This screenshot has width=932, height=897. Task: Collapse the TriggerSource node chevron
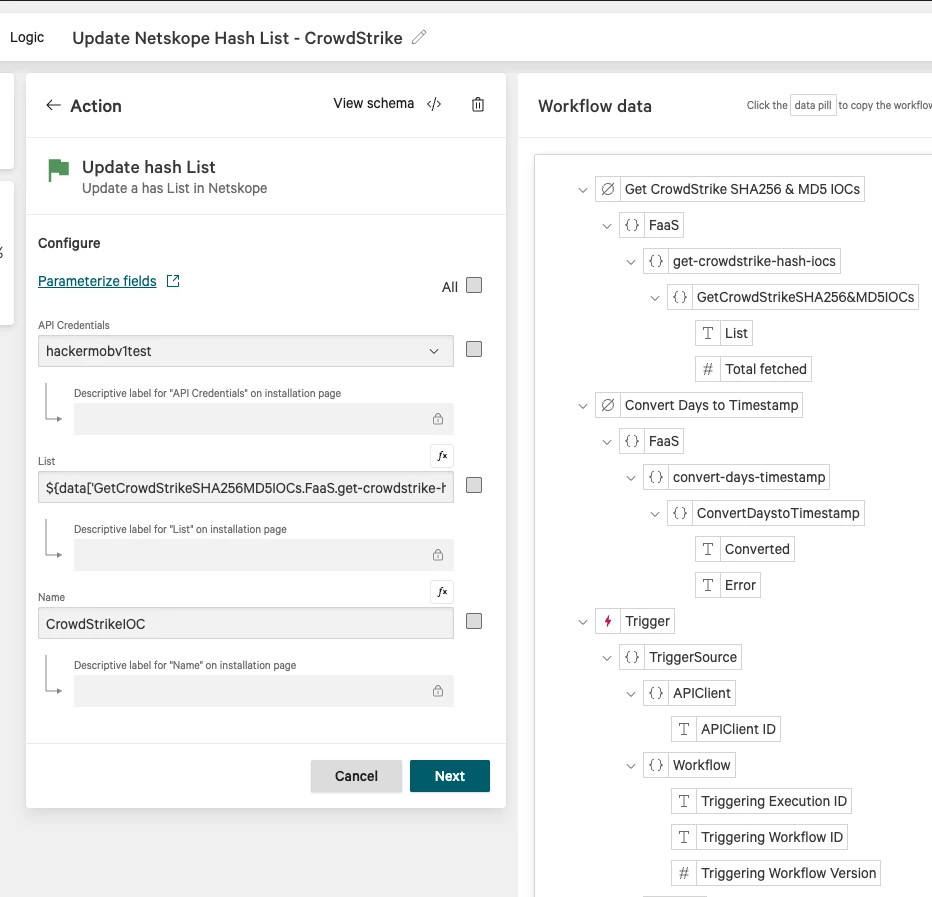point(606,657)
